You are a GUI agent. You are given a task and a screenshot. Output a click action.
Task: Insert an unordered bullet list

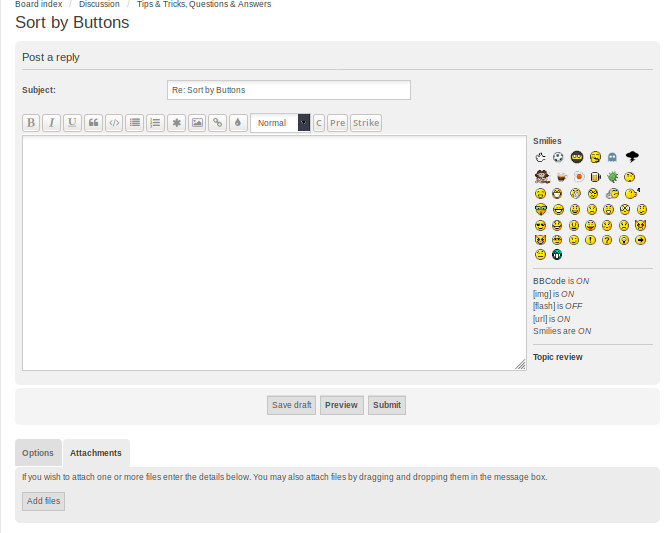tap(134, 123)
